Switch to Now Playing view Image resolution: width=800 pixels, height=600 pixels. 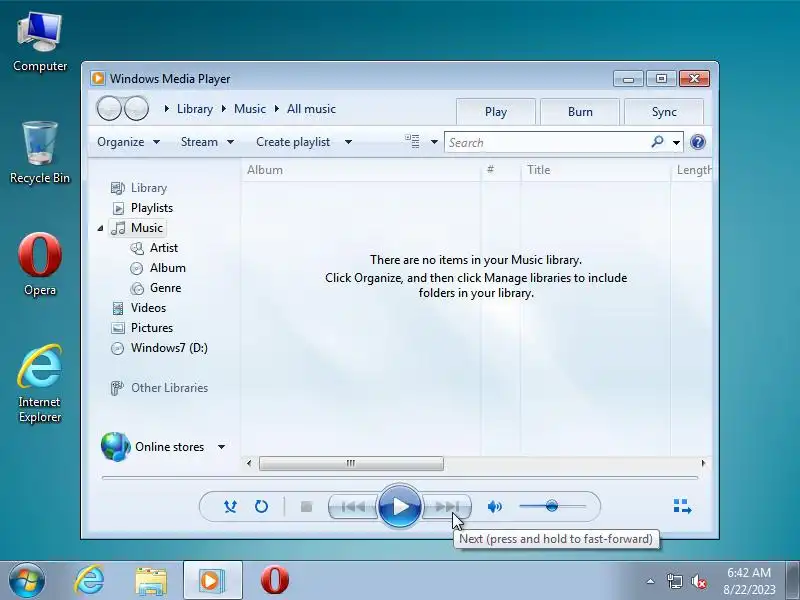click(682, 507)
